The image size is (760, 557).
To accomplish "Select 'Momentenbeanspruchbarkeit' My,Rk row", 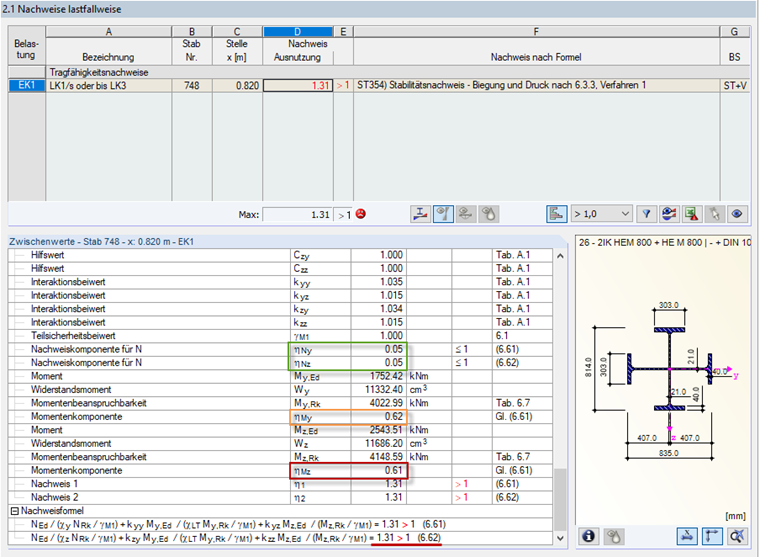I will pos(280,403).
